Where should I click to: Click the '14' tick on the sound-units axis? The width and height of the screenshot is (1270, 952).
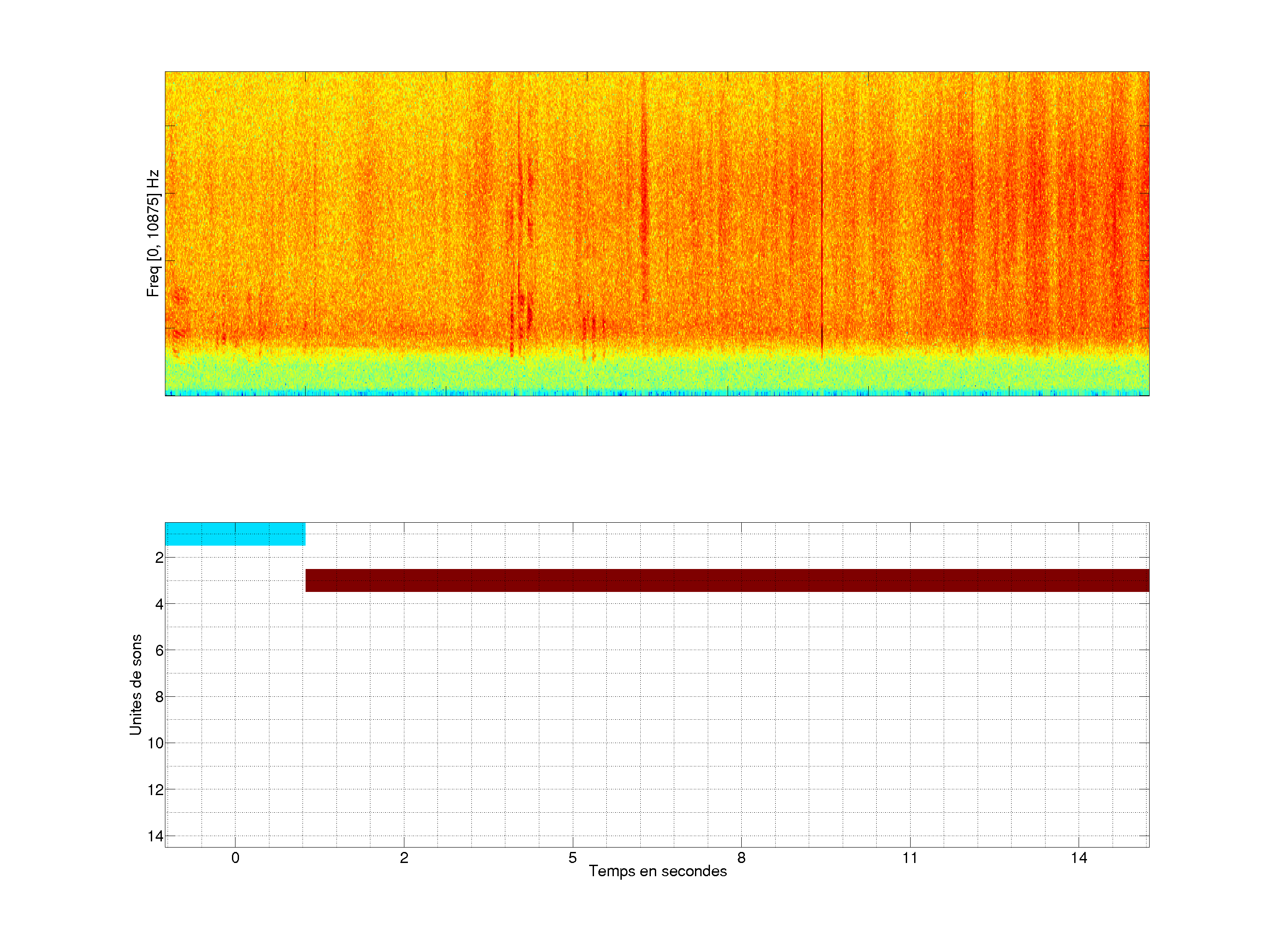point(156,836)
